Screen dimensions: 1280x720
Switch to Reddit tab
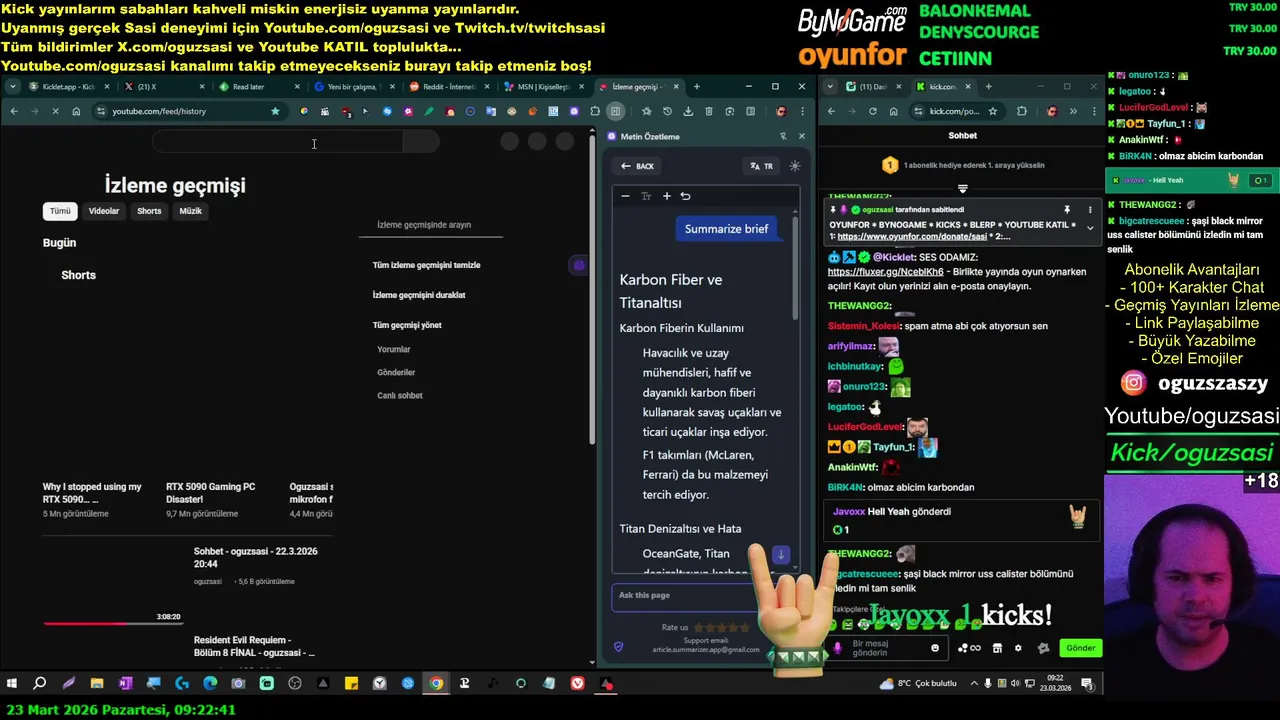pyautogui.click(x=447, y=87)
